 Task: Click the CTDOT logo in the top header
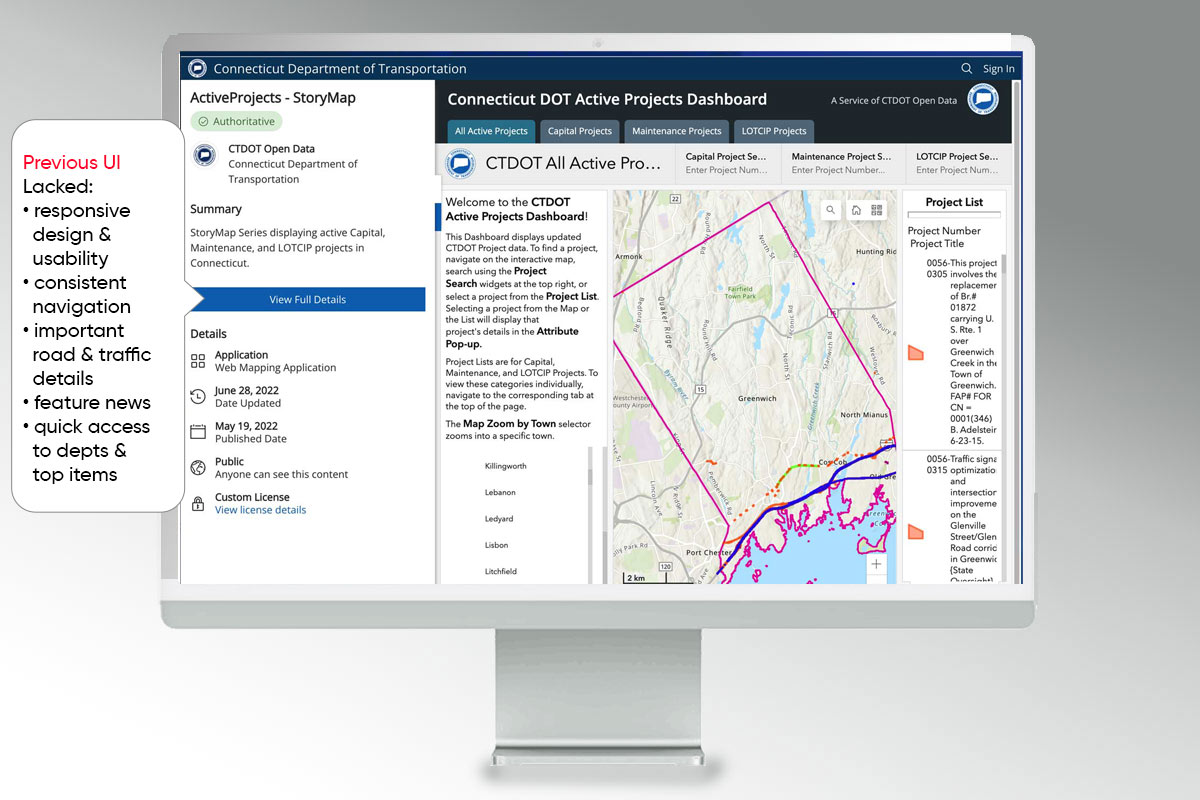197,69
